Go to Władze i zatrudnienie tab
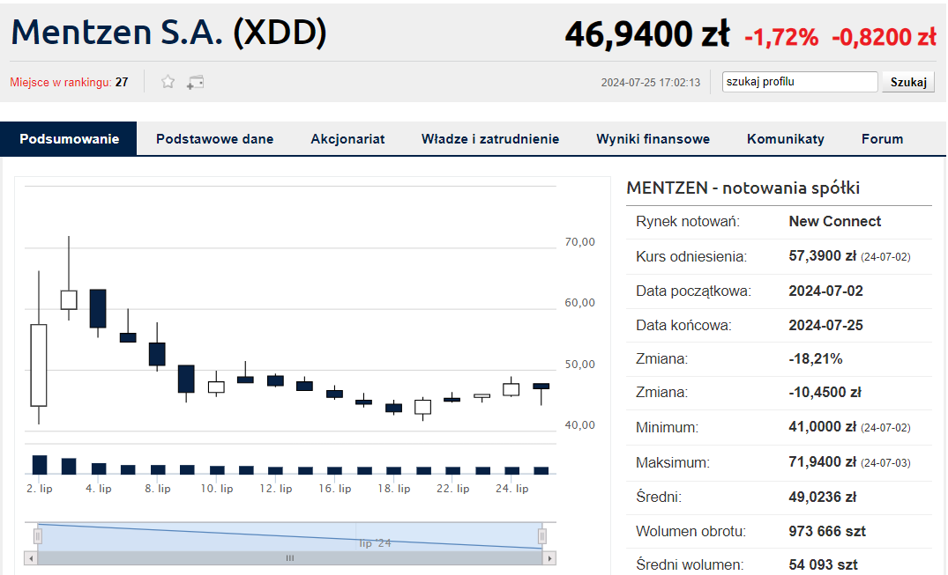The height and width of the screenshot is (575, 948). click(490, 139)
